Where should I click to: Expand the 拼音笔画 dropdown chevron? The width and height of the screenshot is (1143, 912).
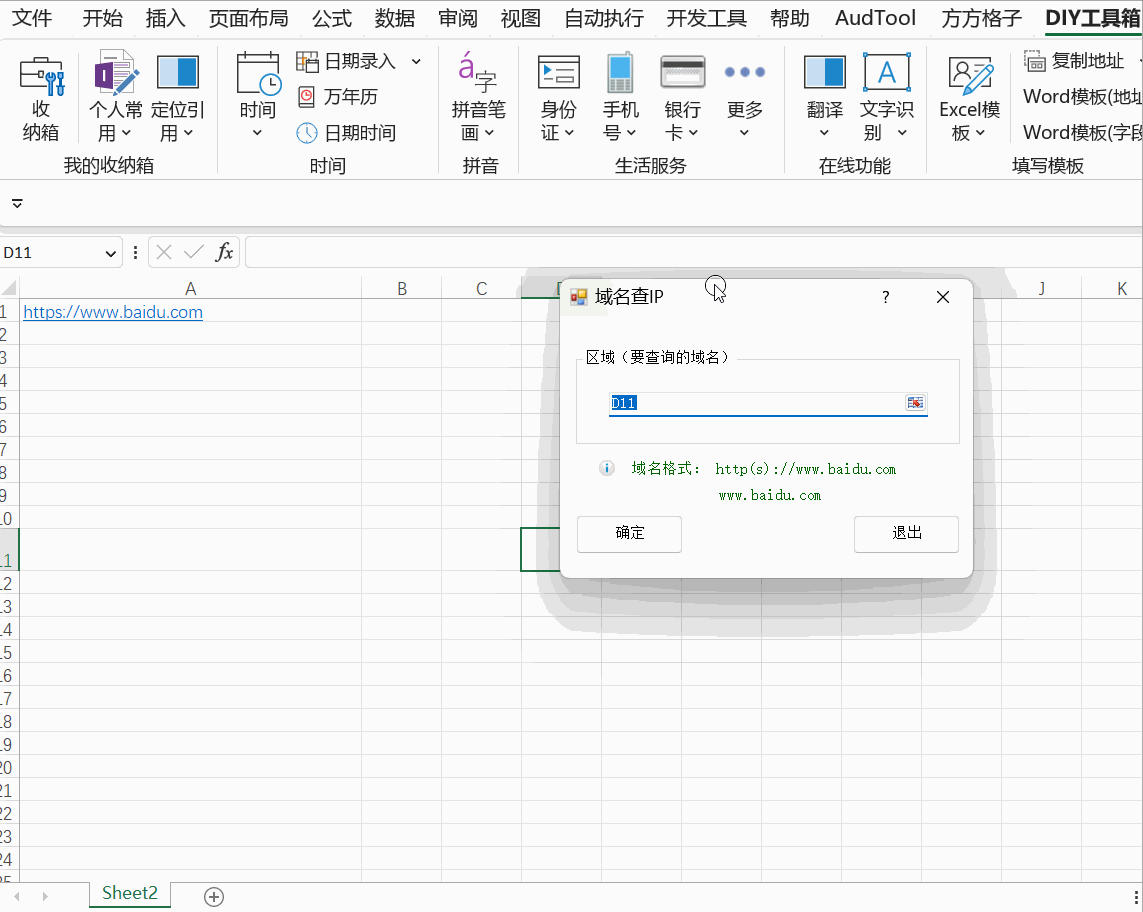(489, 133)
